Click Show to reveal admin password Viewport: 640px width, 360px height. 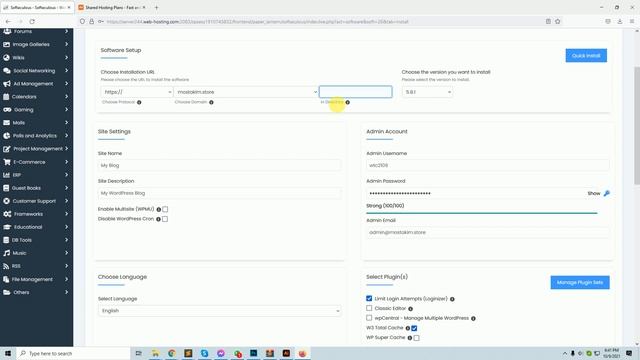click(x=594, y=193)
